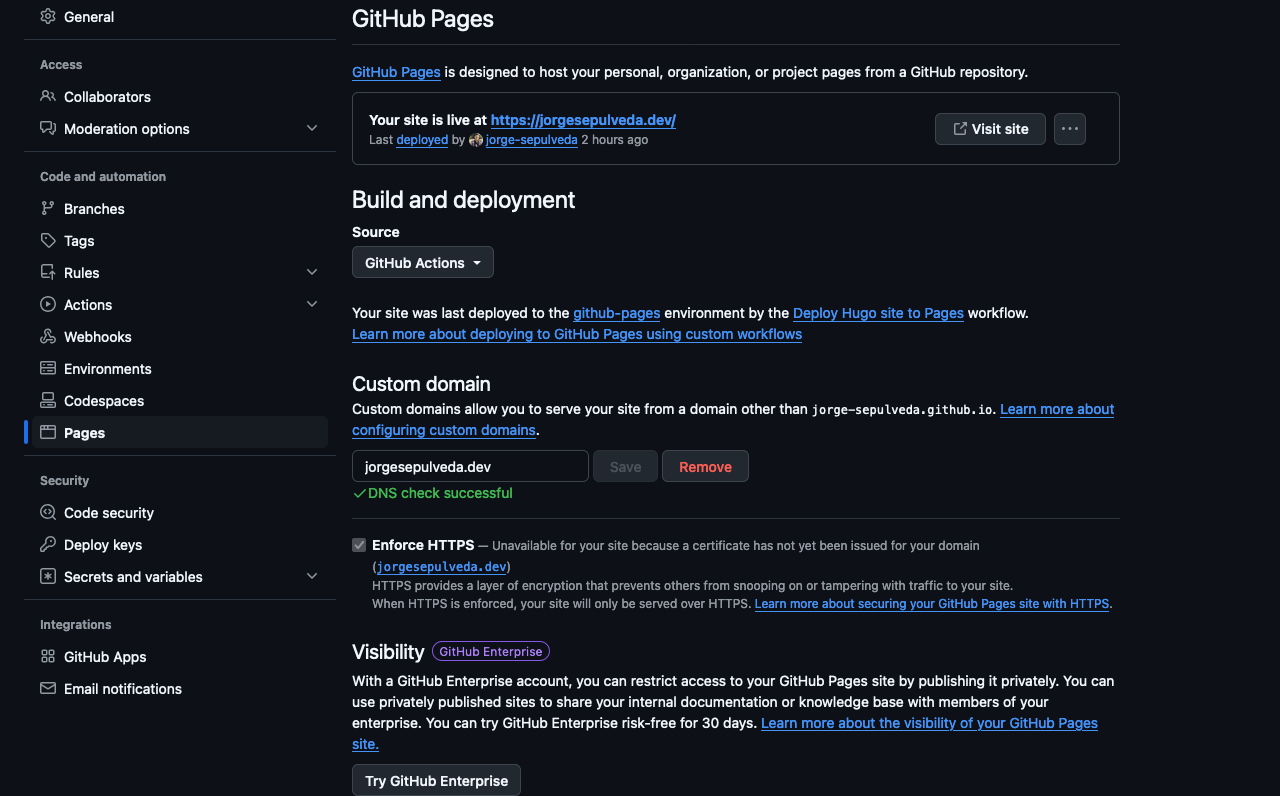Click the 'Custom domain' heading
The image size is (1280, 796).
click(x=421, y=384)
